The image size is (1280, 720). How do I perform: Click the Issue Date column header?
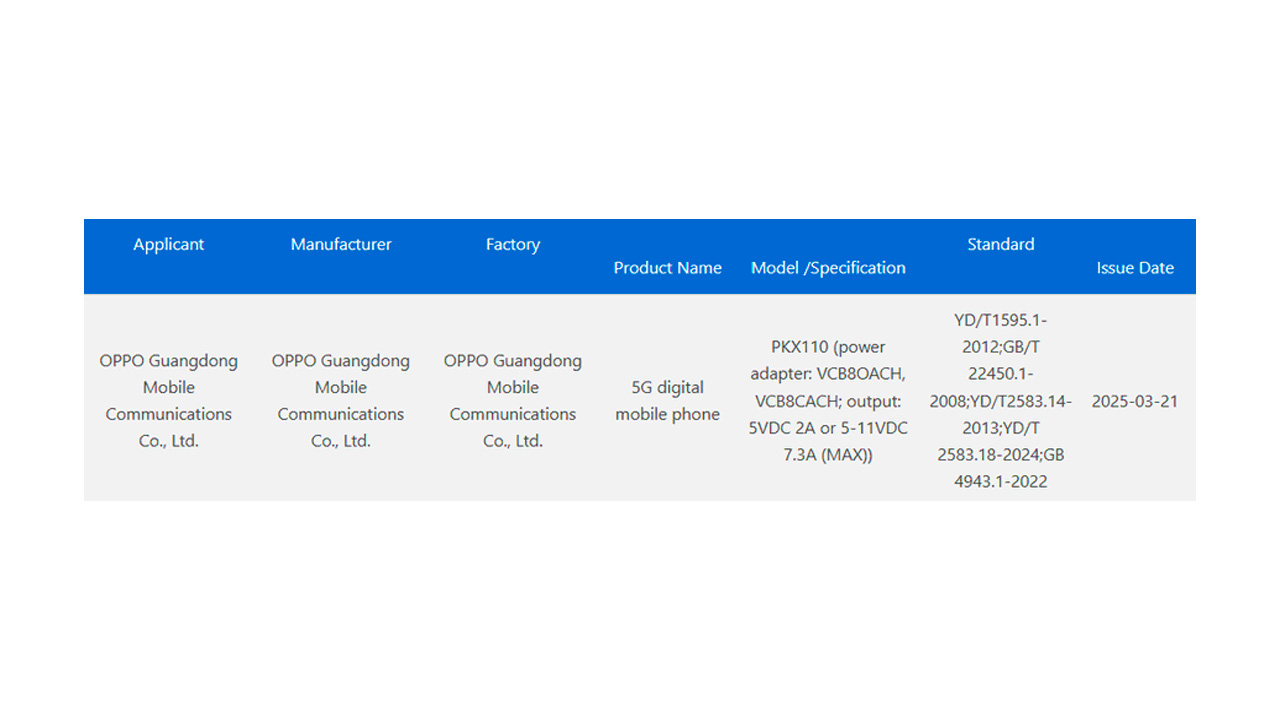(1135, 268)
